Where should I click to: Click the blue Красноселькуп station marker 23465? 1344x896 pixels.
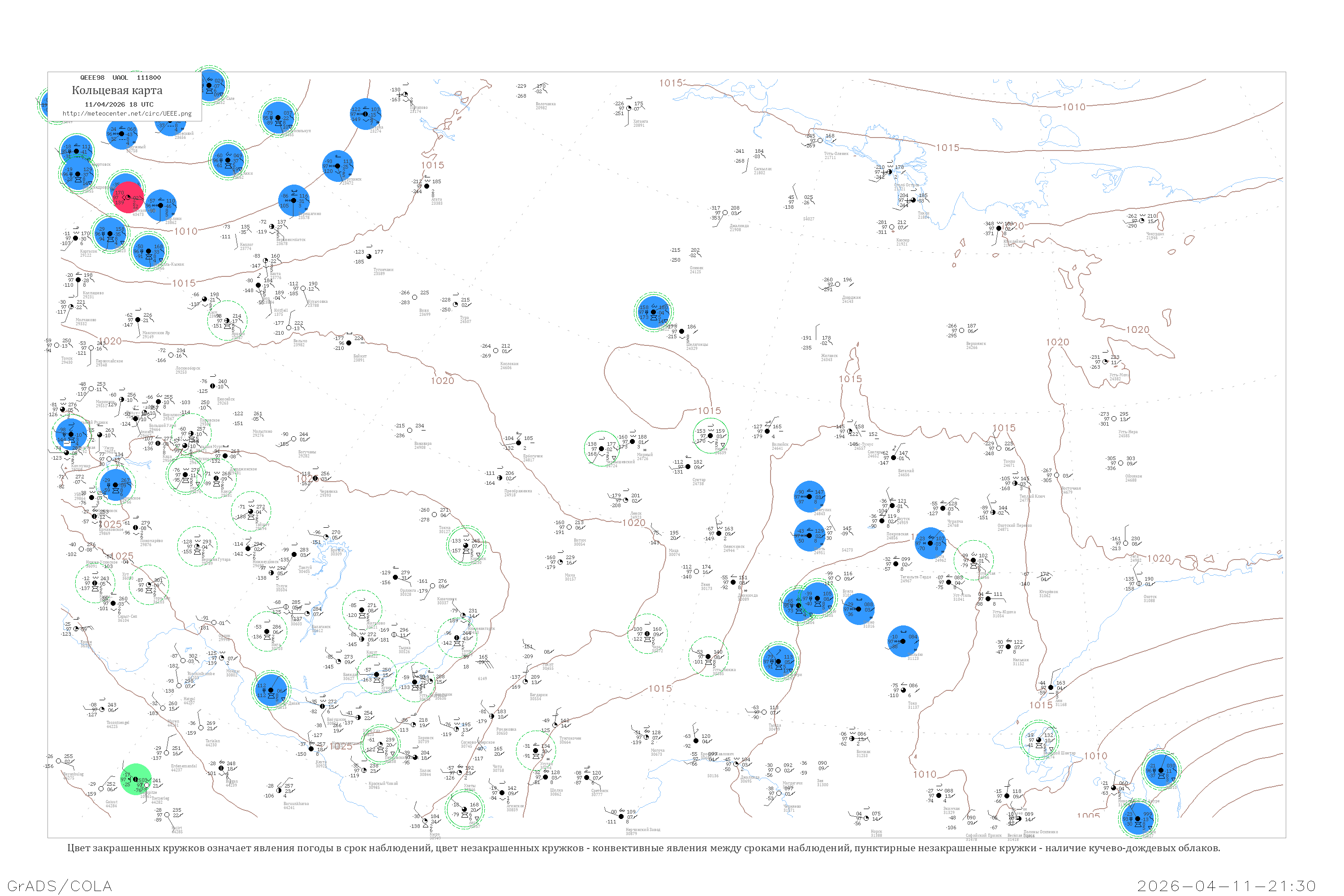278,117
